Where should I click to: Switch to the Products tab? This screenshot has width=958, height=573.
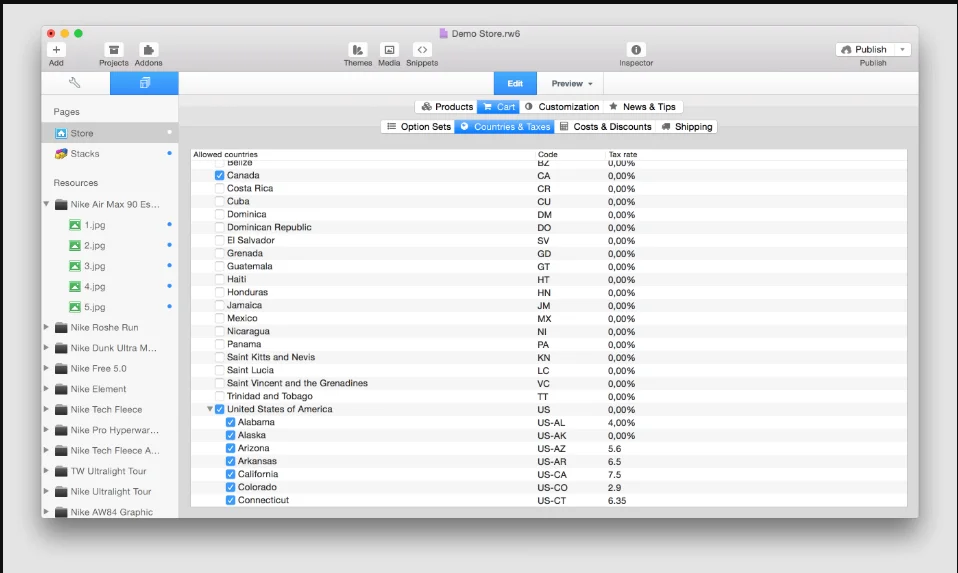pyautogui.click(x=447, y=107)
